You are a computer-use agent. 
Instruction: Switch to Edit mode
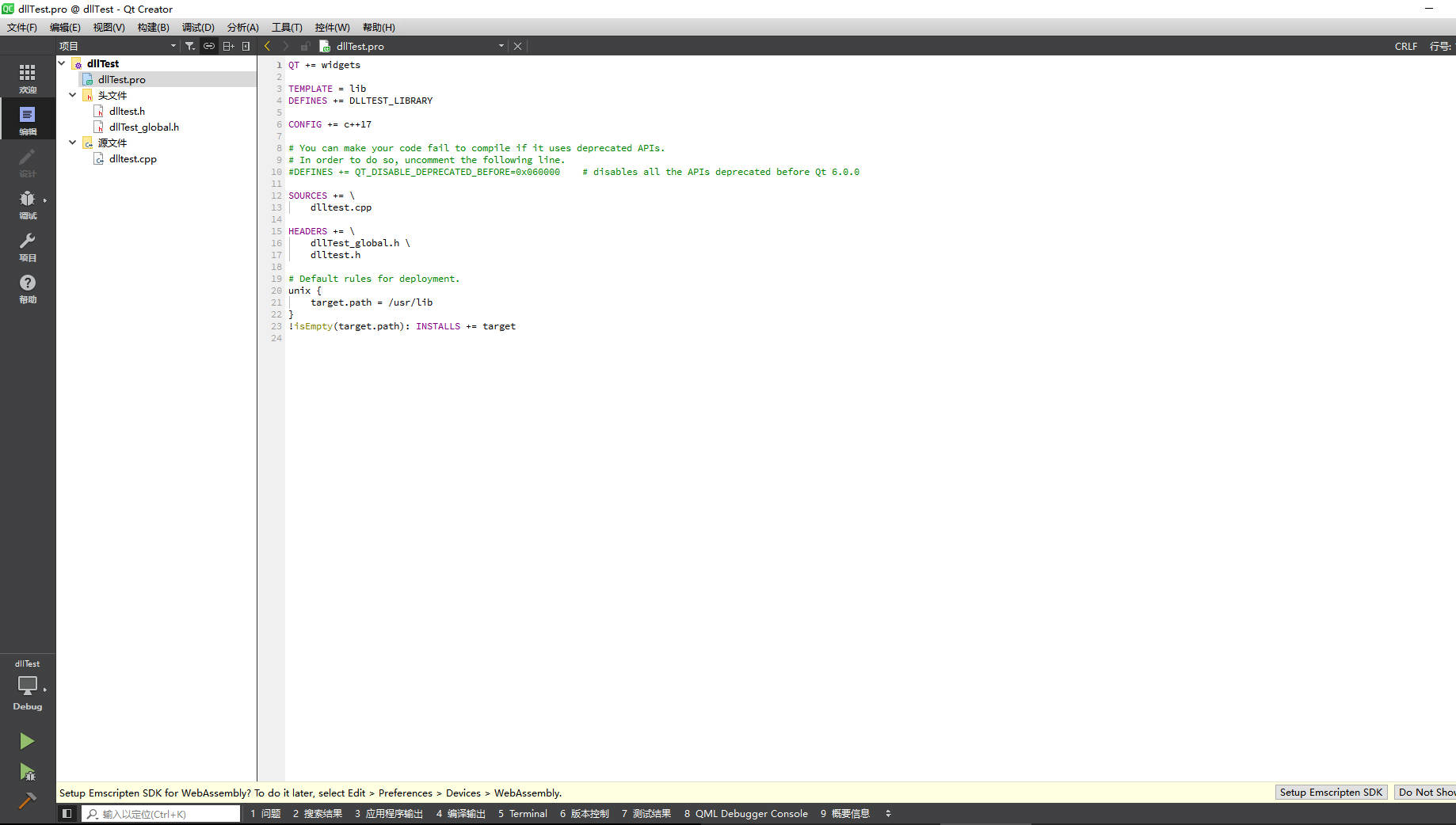(x=28, y=120)
